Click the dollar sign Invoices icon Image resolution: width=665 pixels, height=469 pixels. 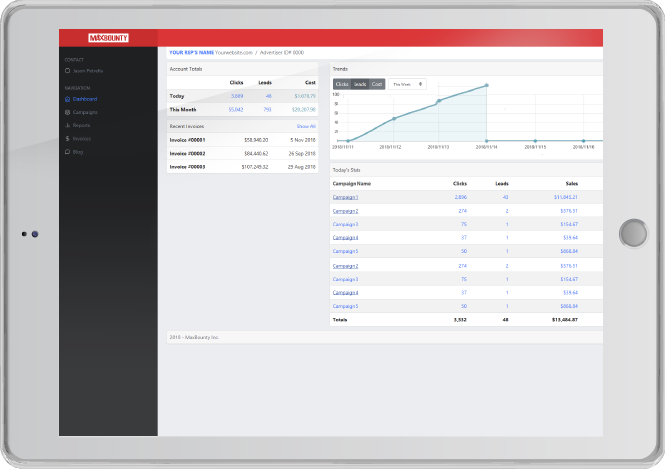click(x=66, y=138)
